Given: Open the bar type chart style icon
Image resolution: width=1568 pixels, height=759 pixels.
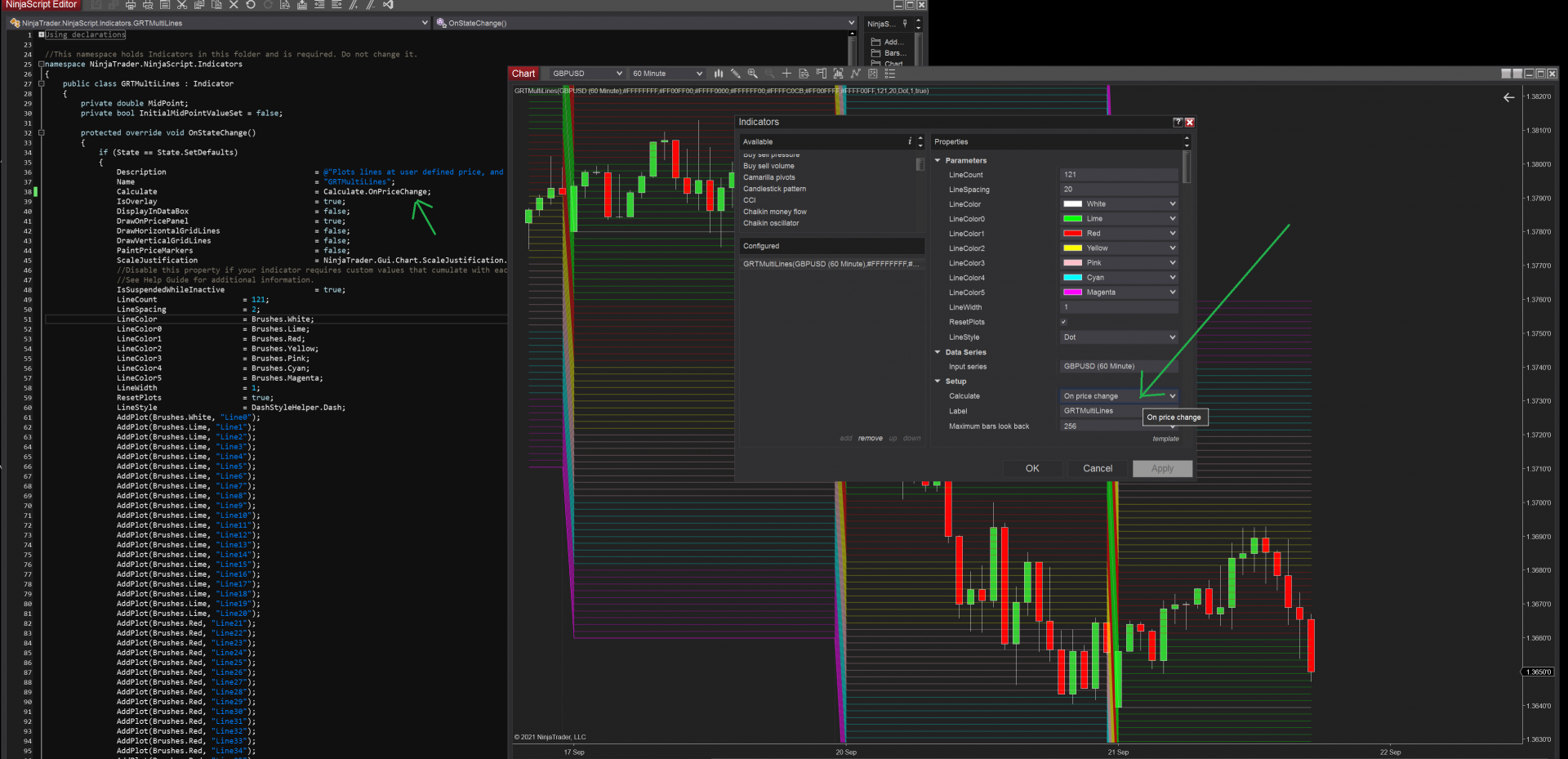Looking at the screenshot, I should click(719, 74).
